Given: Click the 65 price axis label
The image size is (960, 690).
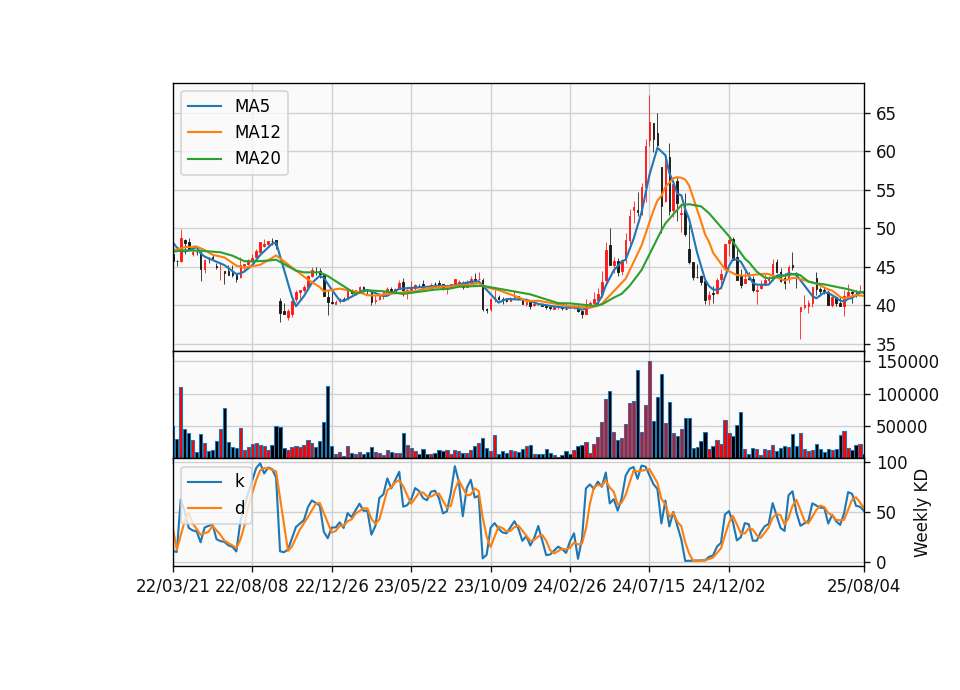Looking at the screenshot, I should pos(886,114).
